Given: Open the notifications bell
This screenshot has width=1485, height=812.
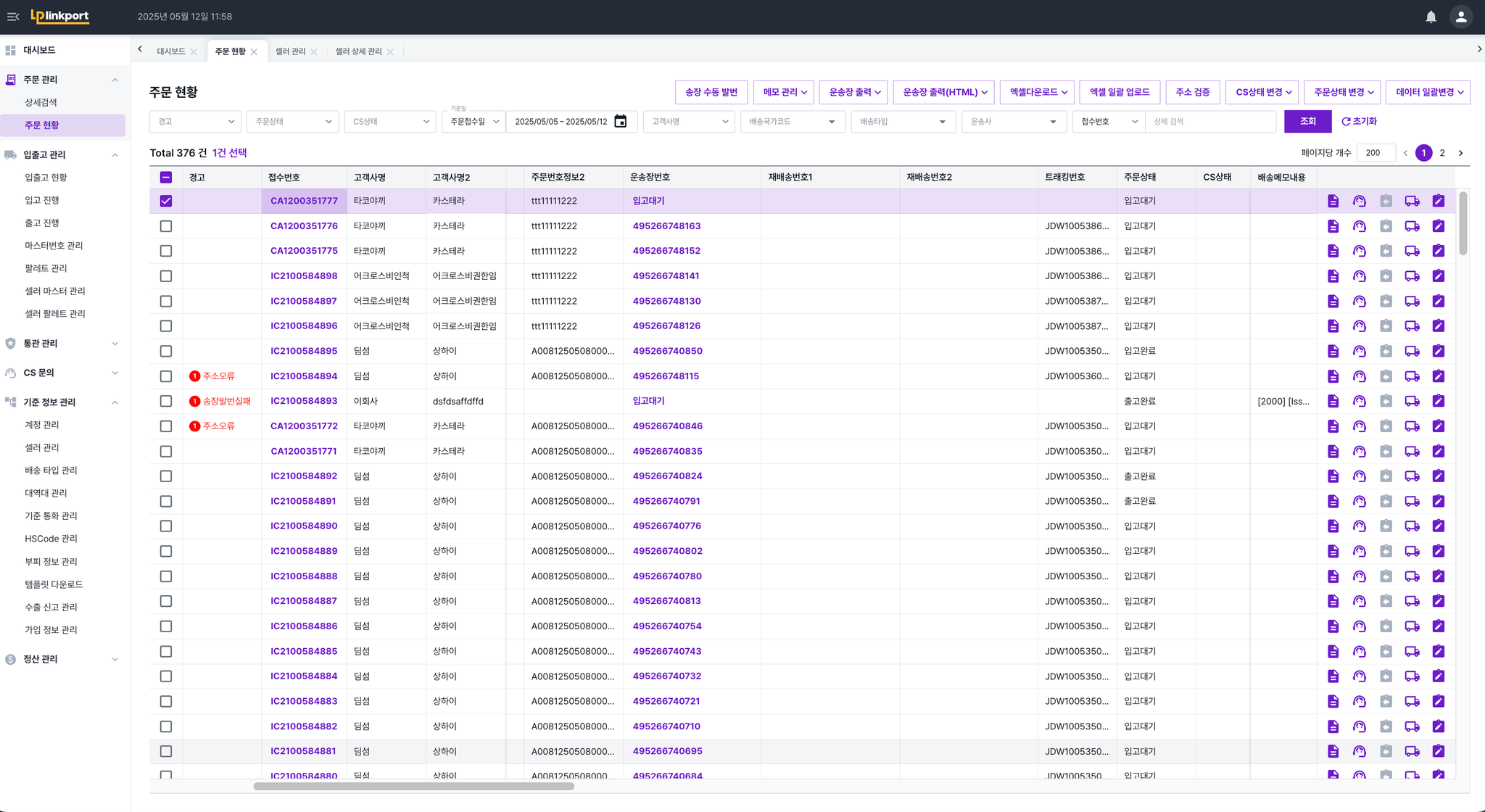Looking at the screenshot, I should pos(1431,17).
